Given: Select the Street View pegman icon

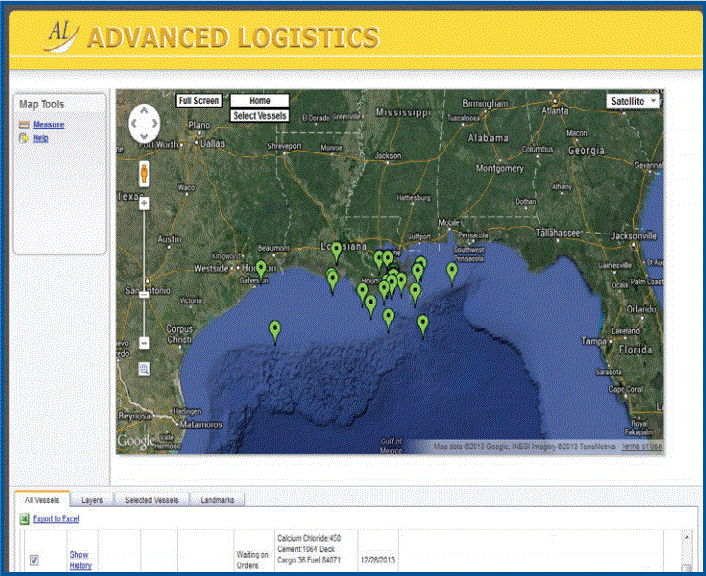Looking at the screenshot, I should 145,172.
